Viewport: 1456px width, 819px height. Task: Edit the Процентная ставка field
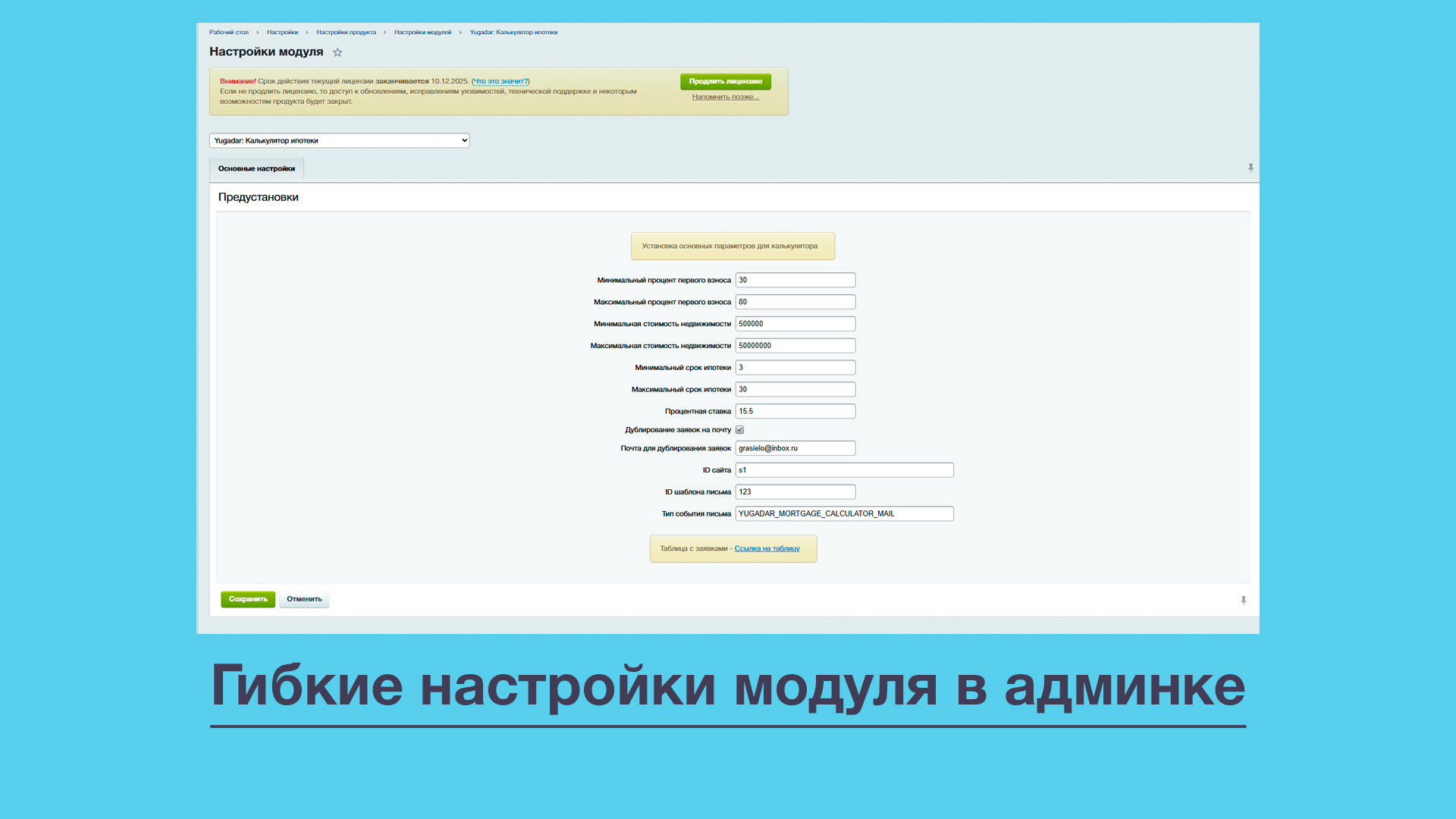(x=795, y=410)
